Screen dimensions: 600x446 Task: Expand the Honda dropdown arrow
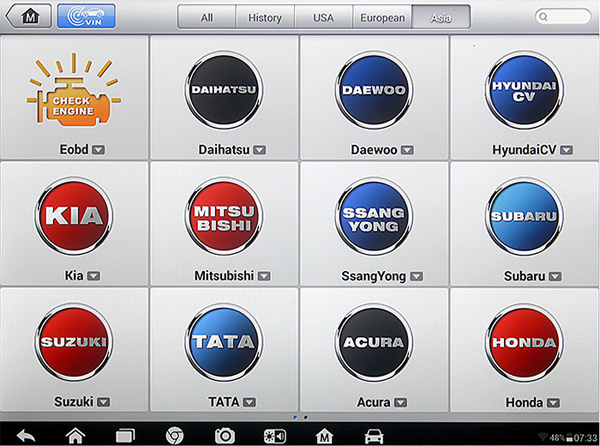[553, 402]
